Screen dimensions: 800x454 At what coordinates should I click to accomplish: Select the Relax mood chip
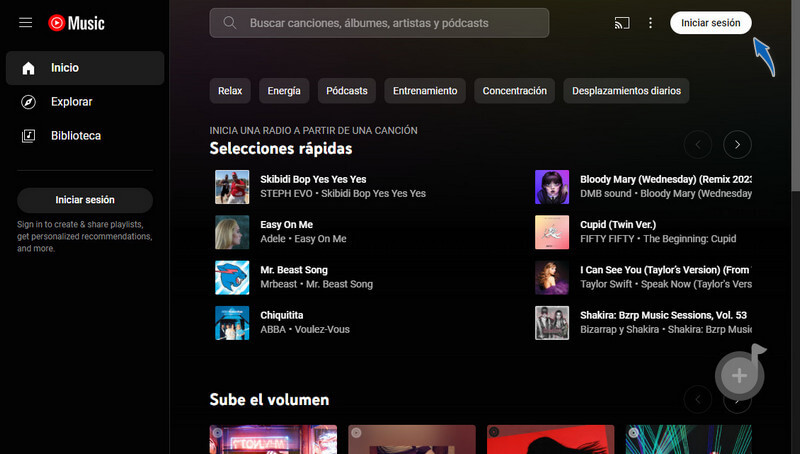pos(230,91)
